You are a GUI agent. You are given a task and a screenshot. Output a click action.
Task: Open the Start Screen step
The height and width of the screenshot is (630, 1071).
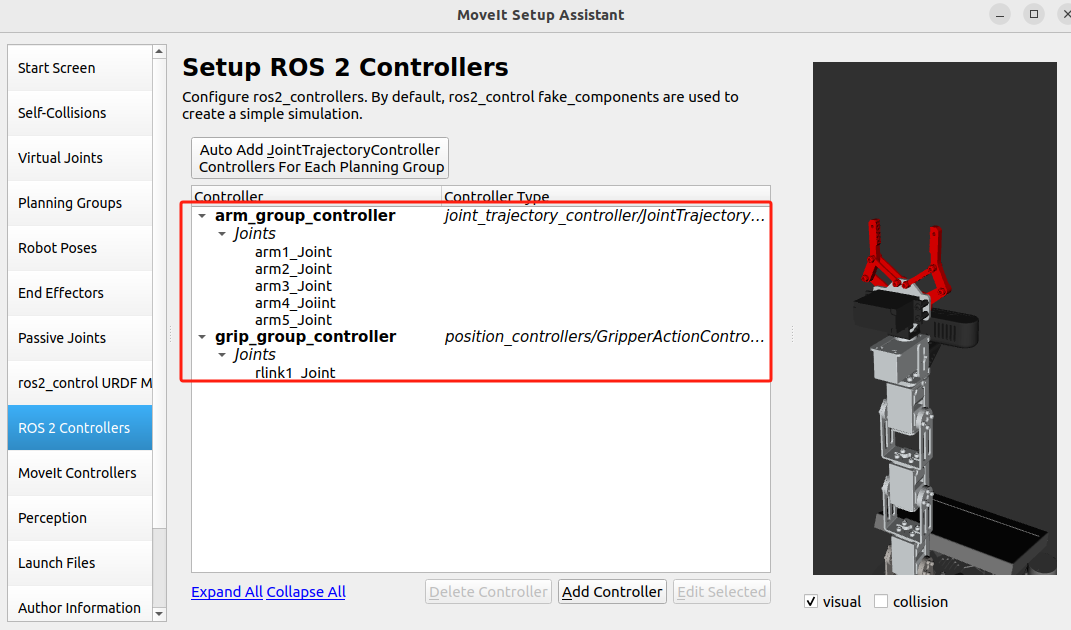tap(80, 68)
